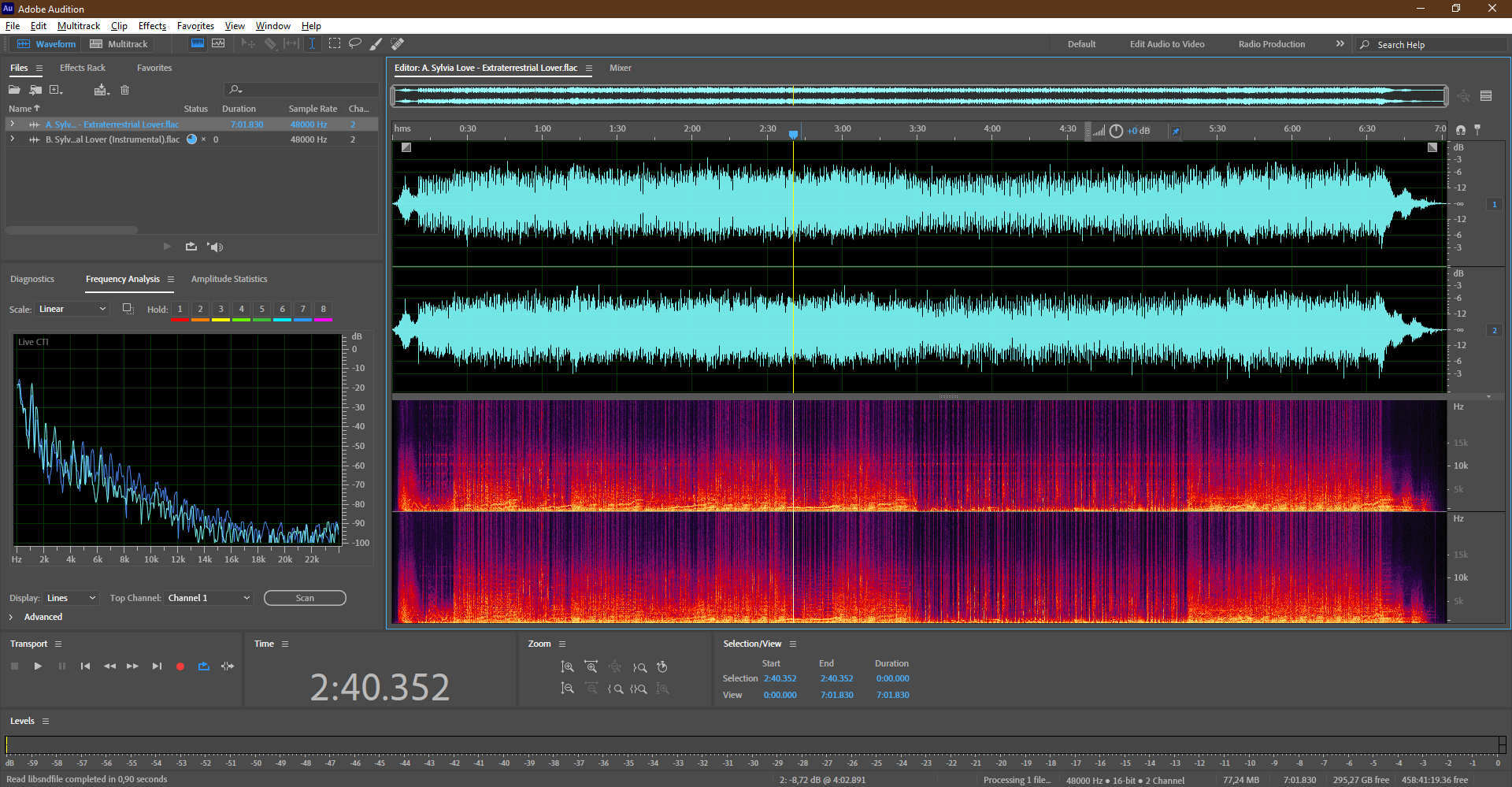The image size is (1512, 787).
Task: Toggle Auto-Play speaker in Files panel
Action: (x=215, y=247)
